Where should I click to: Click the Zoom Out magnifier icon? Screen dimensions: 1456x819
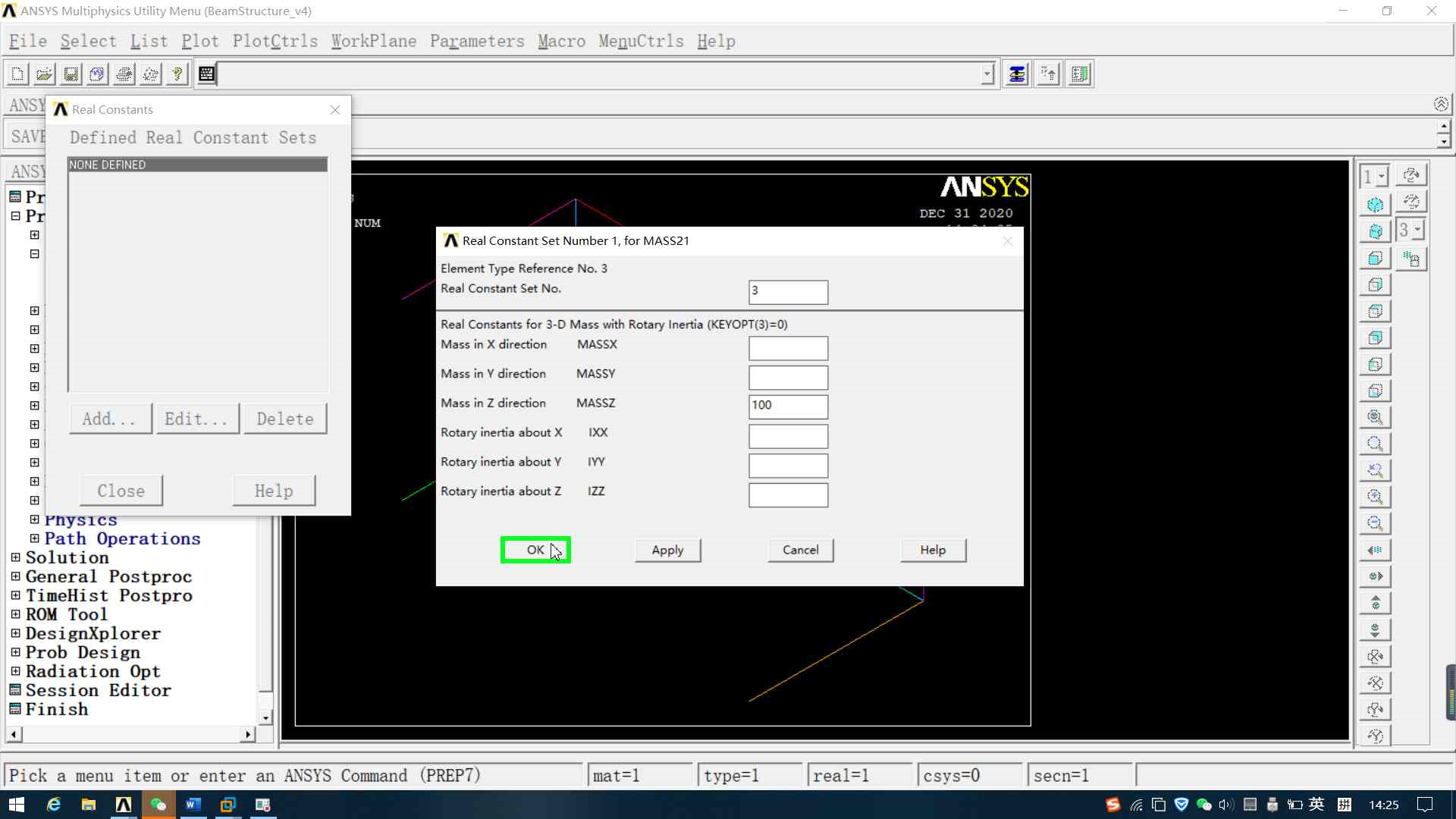tap(1375, 523)
